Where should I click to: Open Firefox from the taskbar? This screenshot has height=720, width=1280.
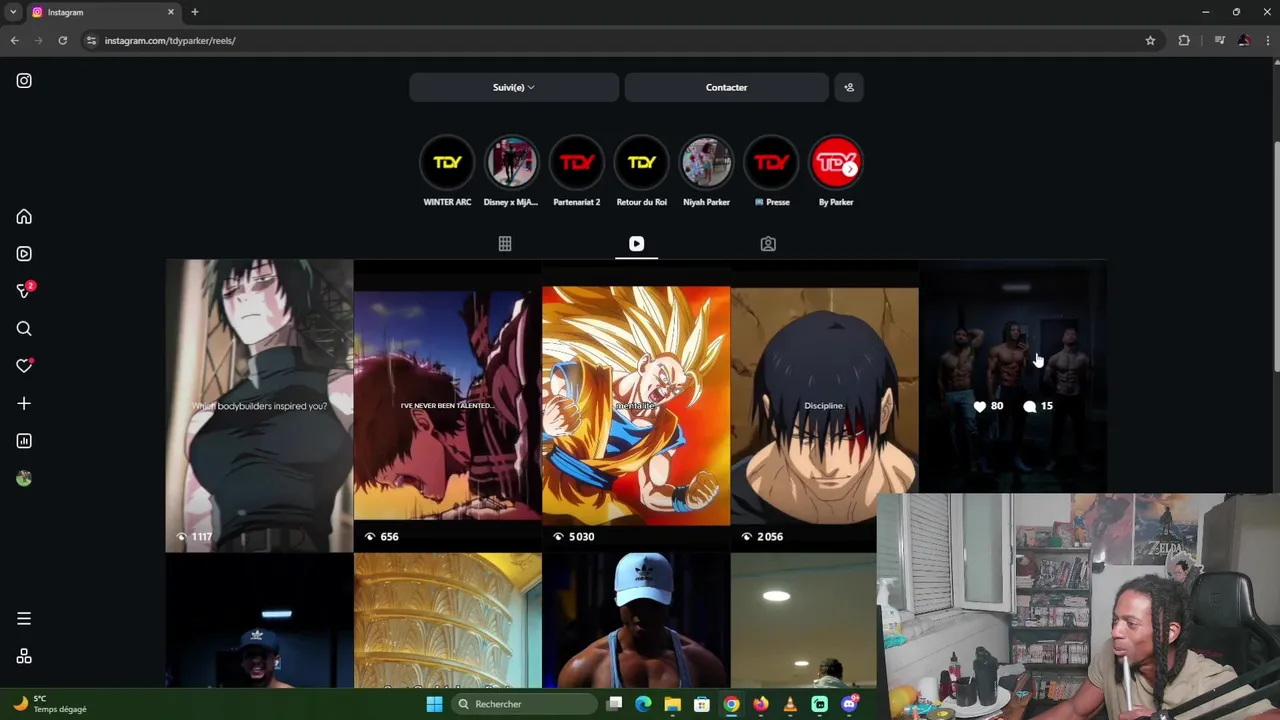click(x=761, y=704)
